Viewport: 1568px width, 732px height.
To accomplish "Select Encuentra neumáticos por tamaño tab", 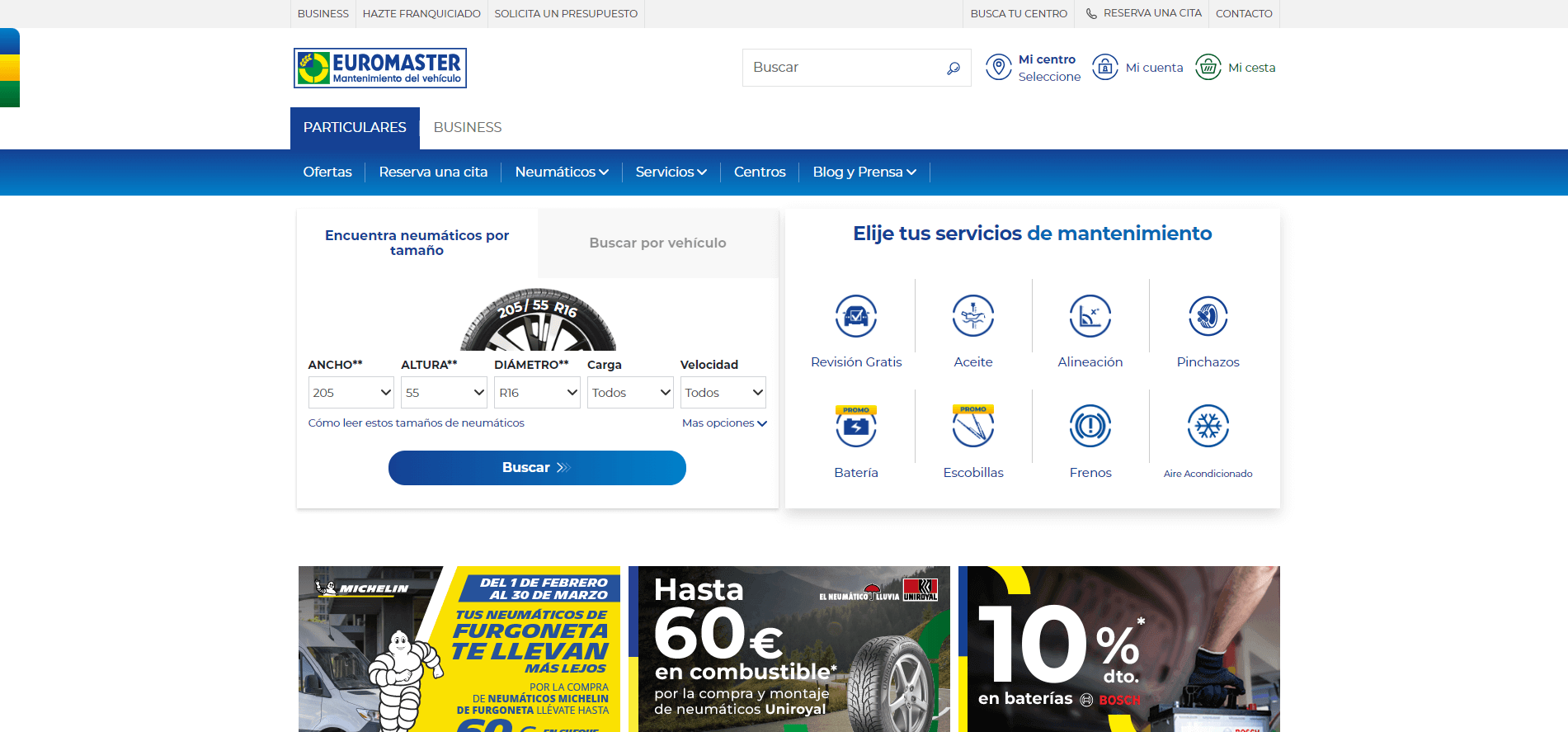I will 417,243.
